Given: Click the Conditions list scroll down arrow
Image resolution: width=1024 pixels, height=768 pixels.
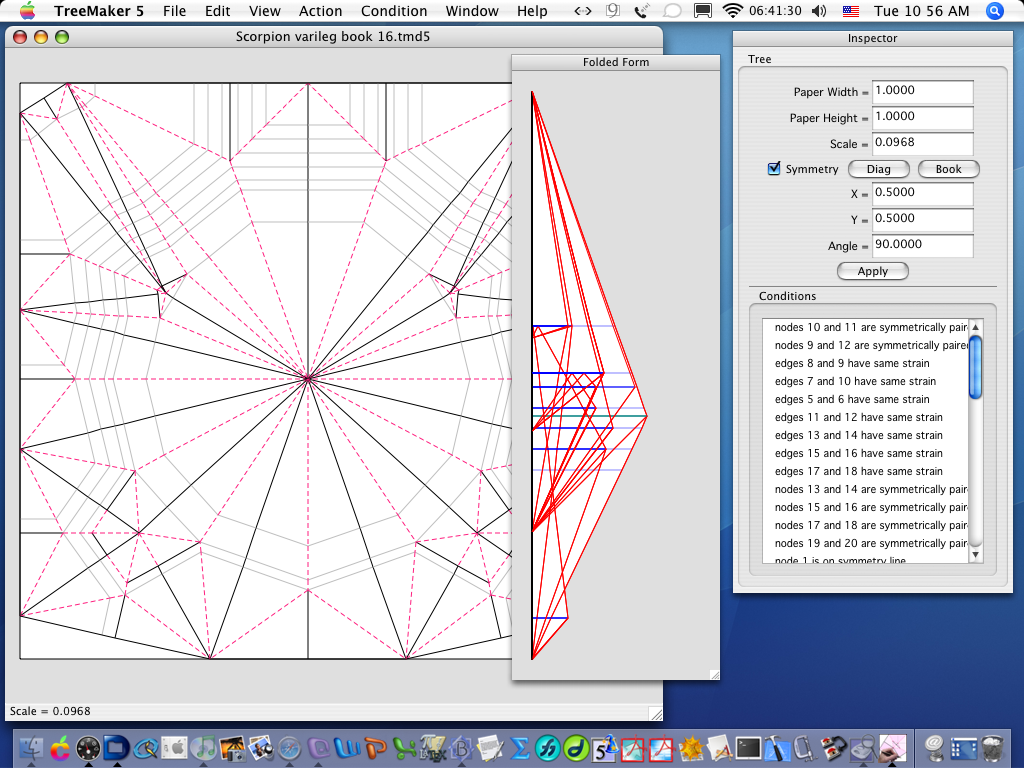Looking at the screenshot, I should coord(976,554).
